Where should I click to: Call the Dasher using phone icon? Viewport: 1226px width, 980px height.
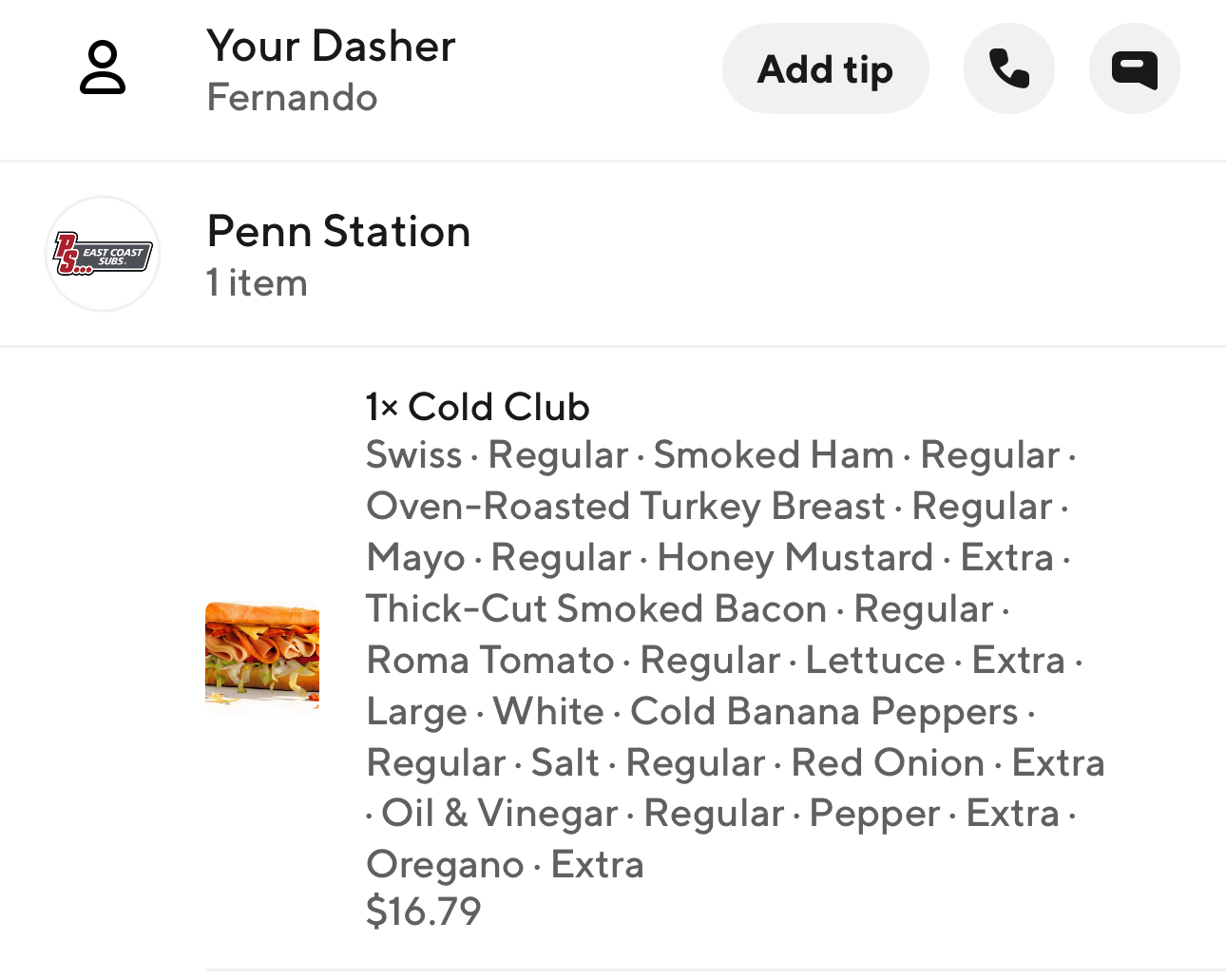1008,69
